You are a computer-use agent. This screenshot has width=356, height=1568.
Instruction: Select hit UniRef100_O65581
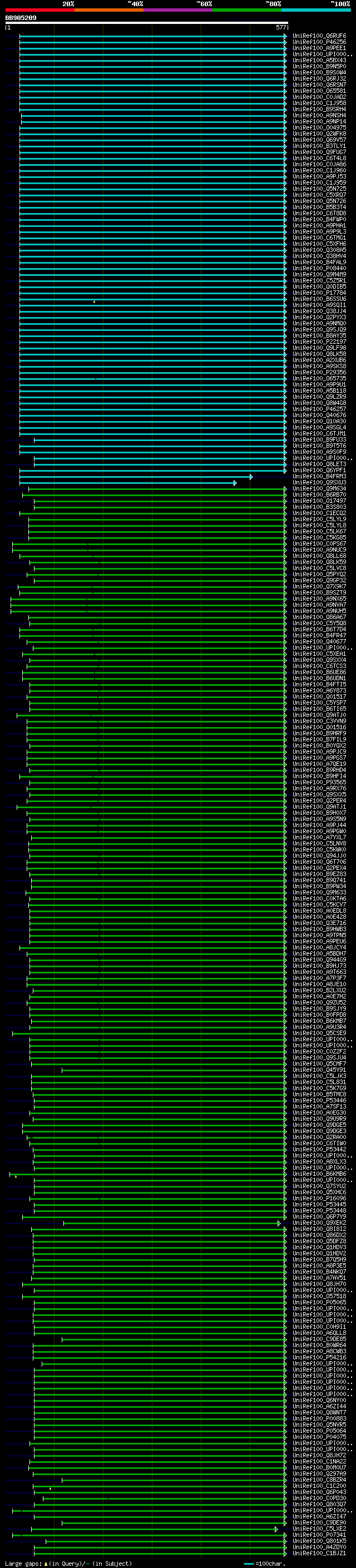pos(319,91)
